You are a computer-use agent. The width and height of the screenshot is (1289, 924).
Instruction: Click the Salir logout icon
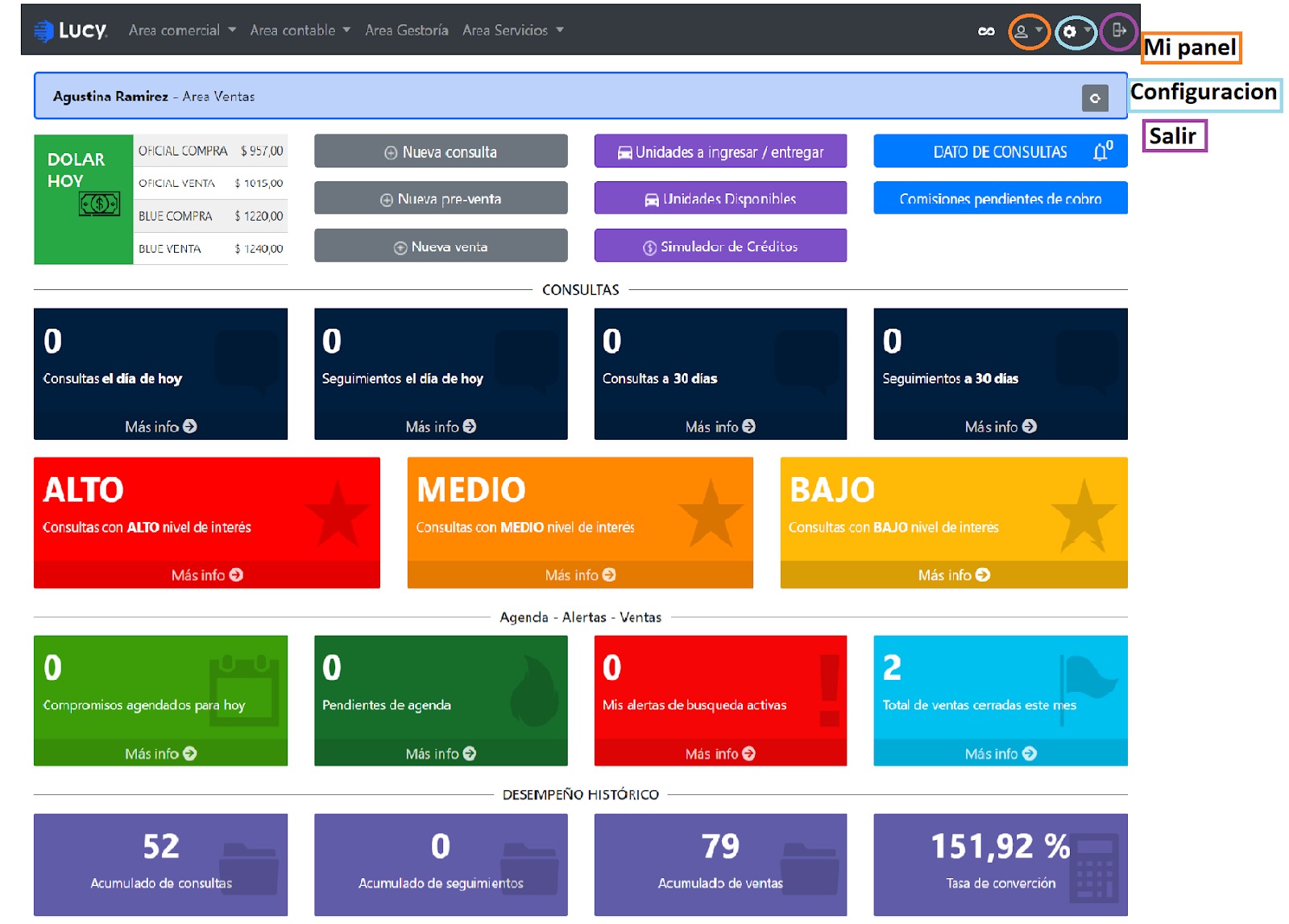tap(1119, 30)
